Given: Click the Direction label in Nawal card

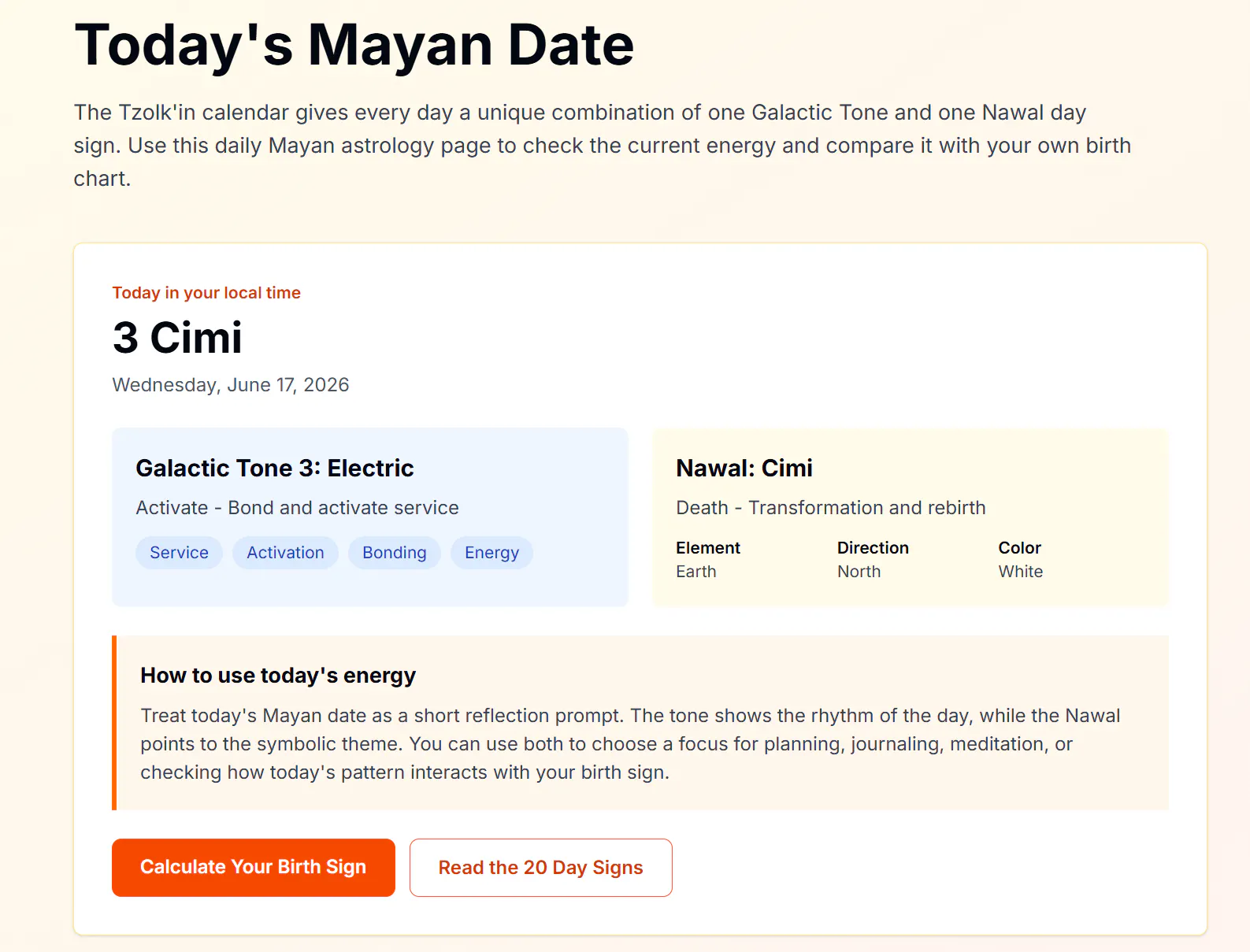Looking at the screenshot, I should (x=873, y=548).
